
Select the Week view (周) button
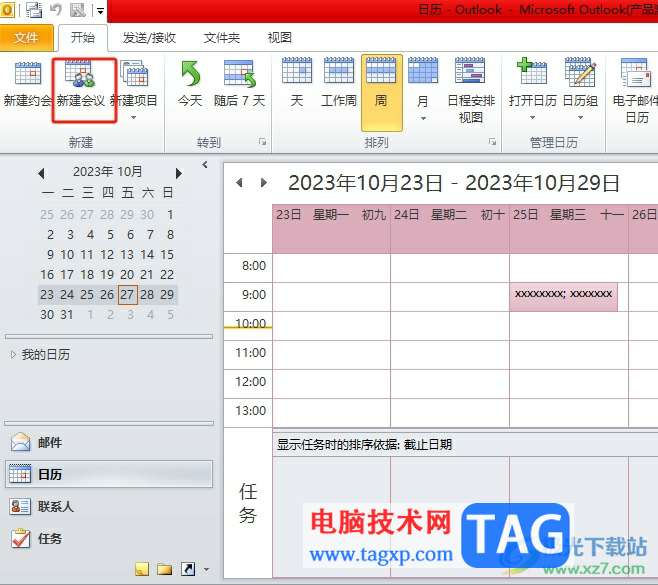tap(381, 92)
